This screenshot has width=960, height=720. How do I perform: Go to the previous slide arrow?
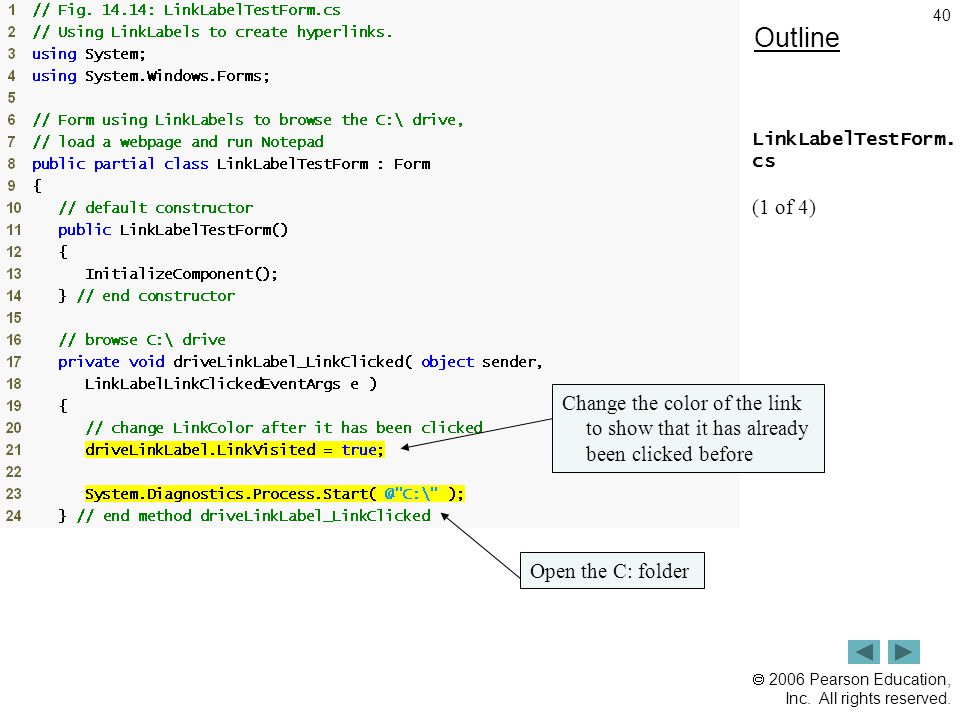(x=863, y=652)
